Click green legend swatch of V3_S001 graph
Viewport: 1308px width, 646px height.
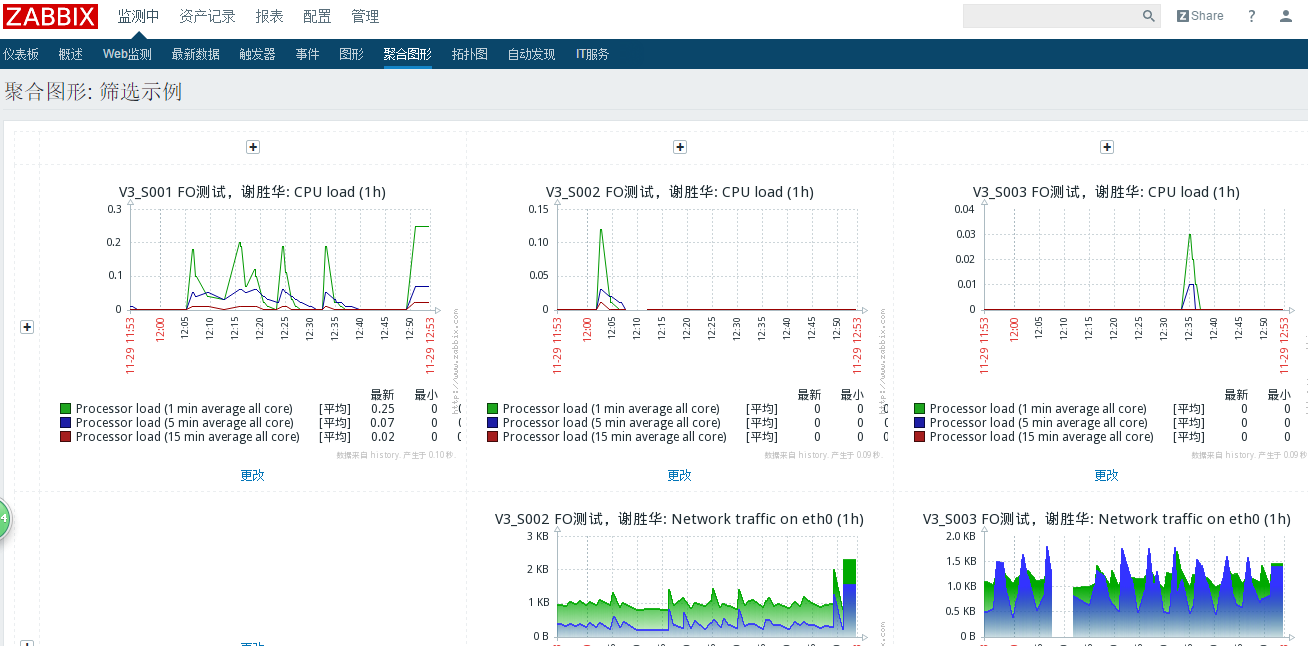coord(66,409)
